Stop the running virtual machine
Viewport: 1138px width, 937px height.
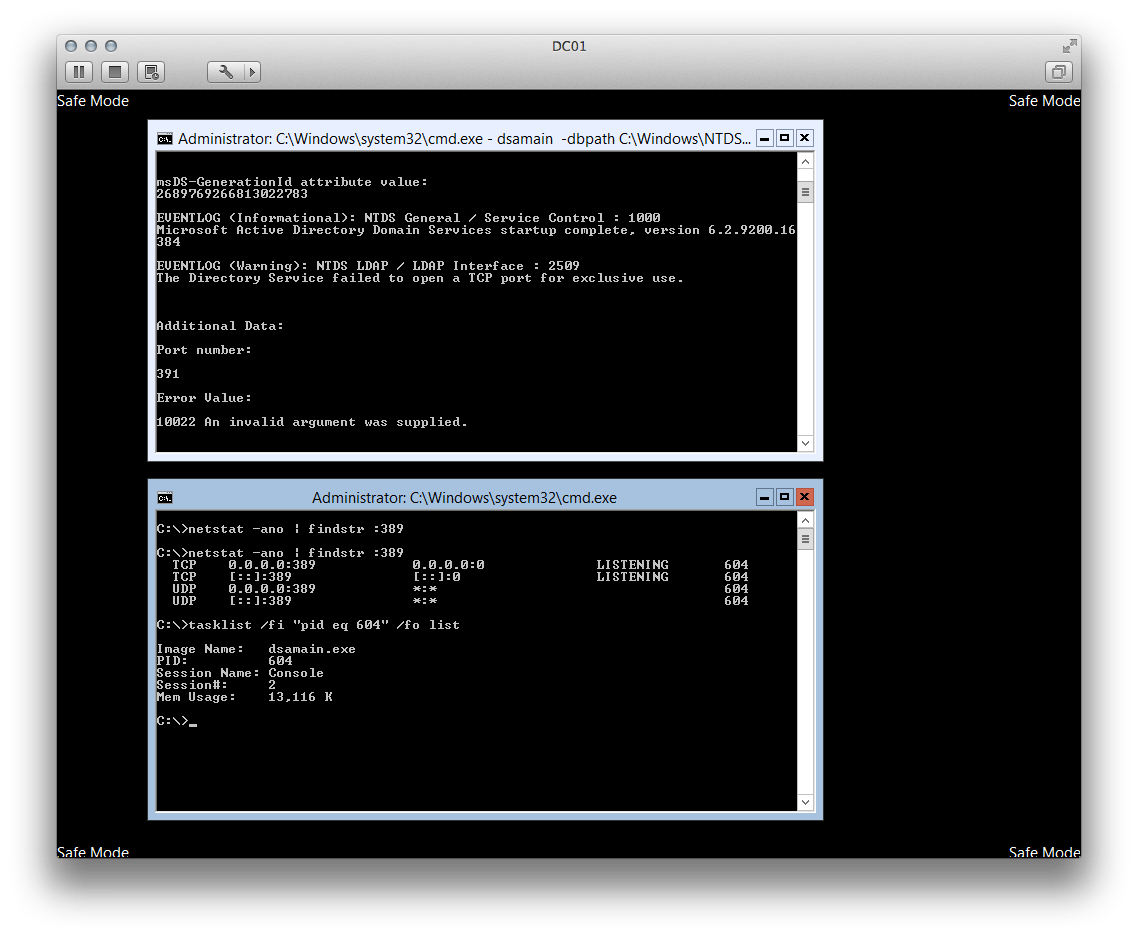[114, 71]
